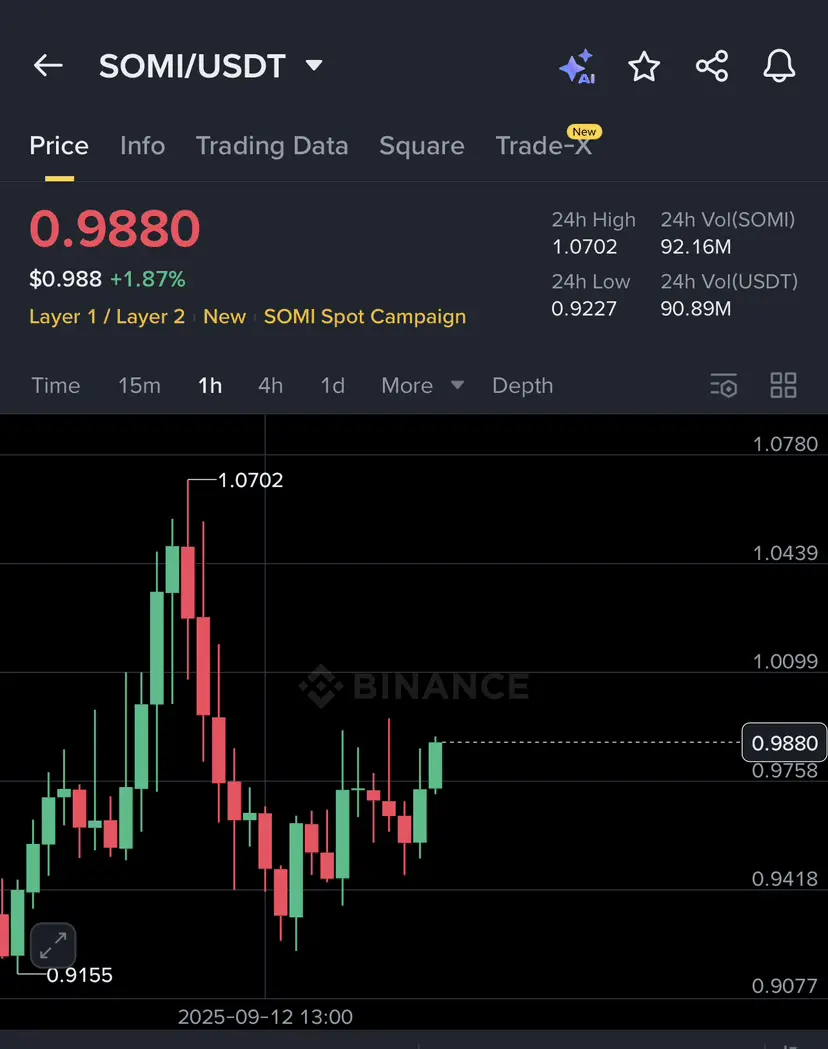
Task: Select the 4h interval
Action: (270, 385)
